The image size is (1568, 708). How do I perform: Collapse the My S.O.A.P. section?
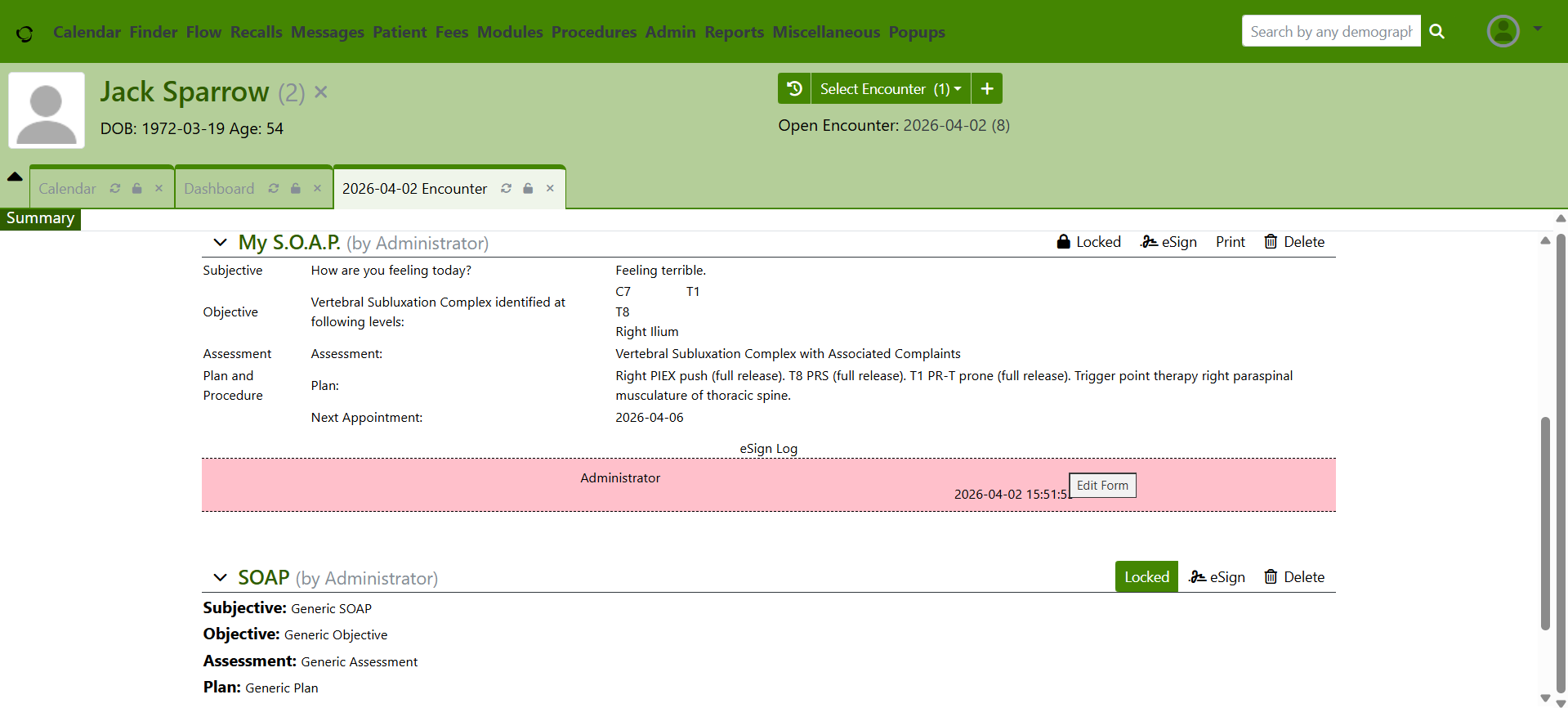point(220,243)
